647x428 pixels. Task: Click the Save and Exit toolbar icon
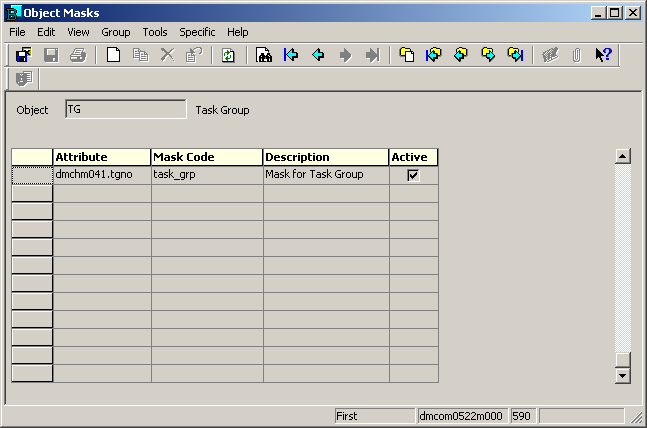23,55
